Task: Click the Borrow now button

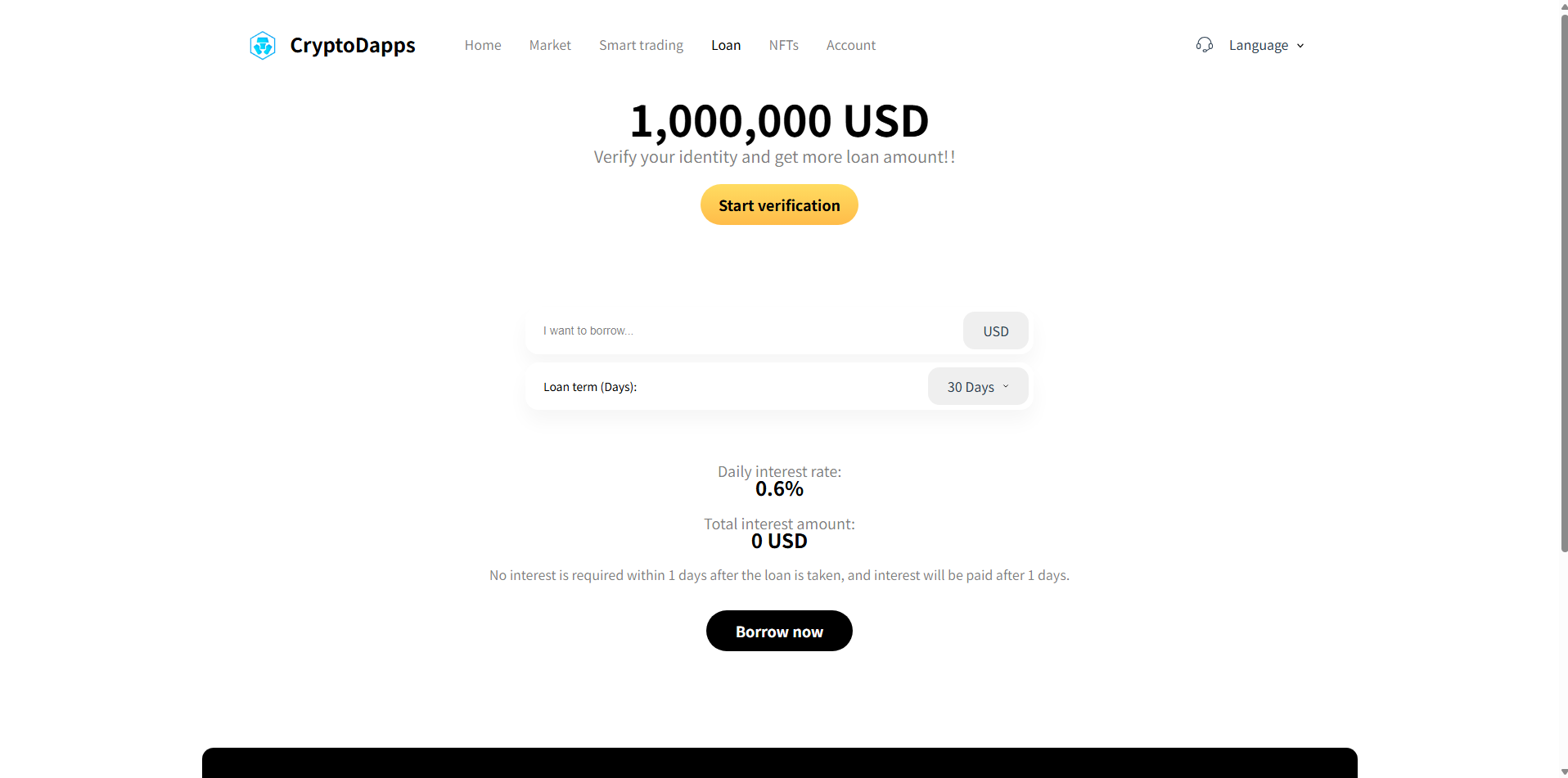Action: 779,632
